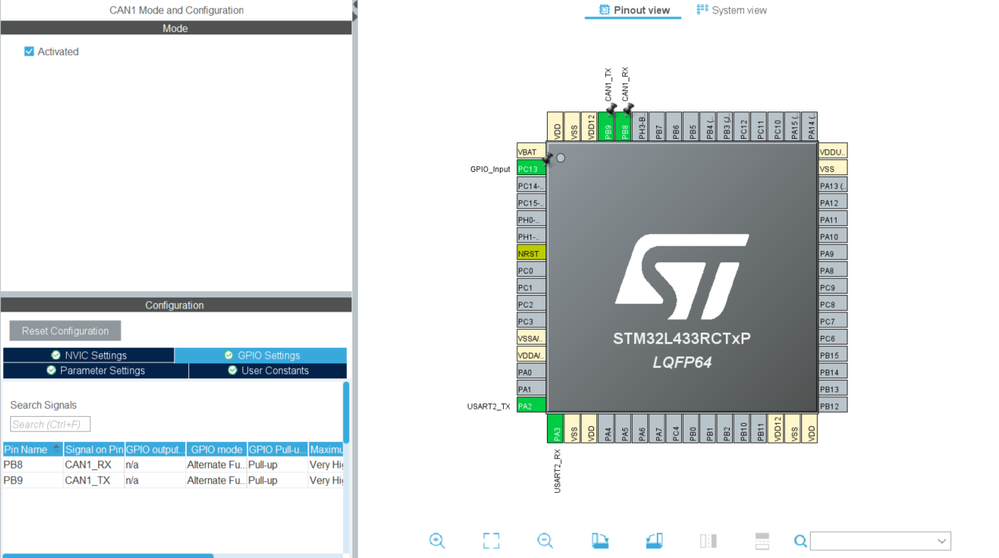Click pin PC3 on the chip

531,321
